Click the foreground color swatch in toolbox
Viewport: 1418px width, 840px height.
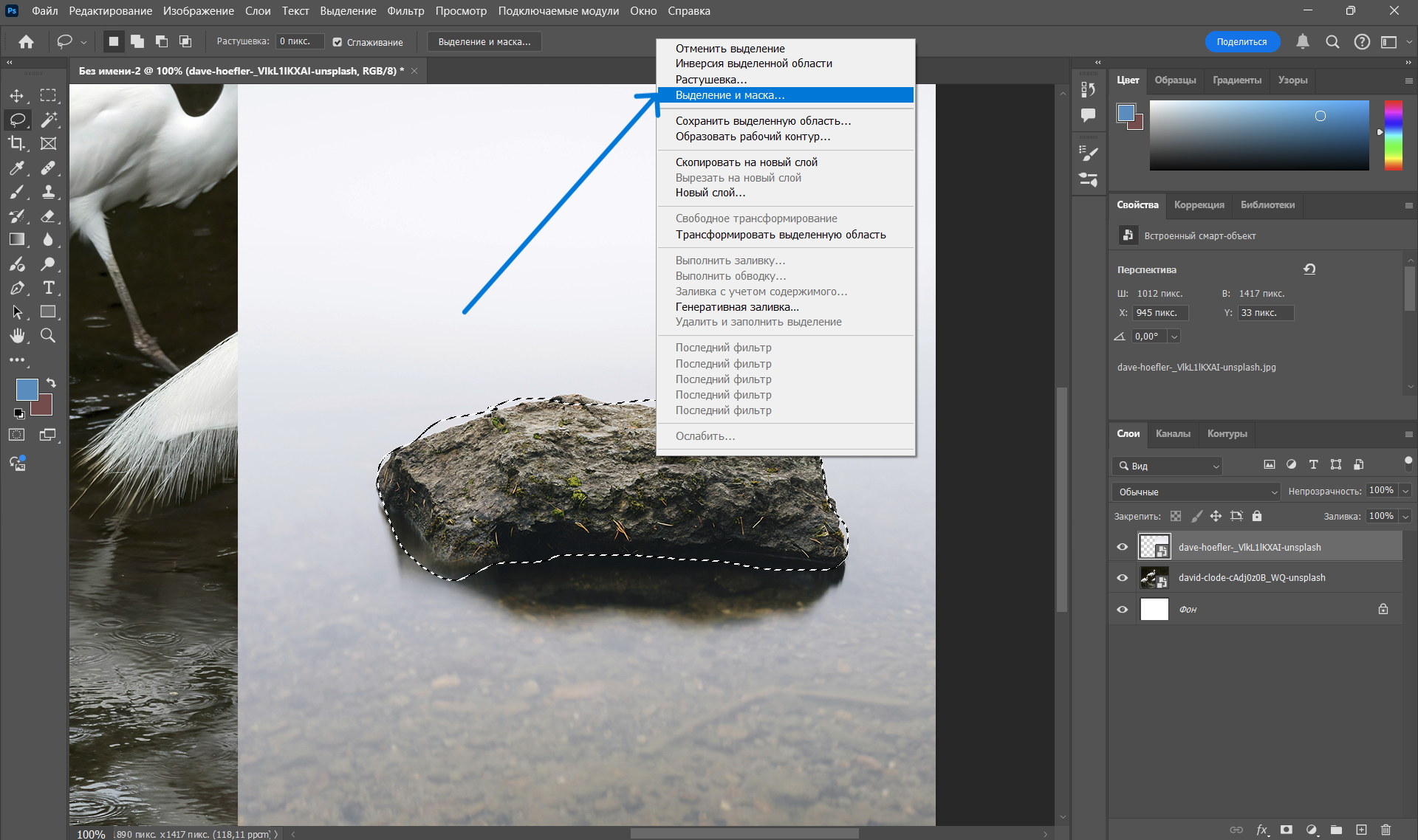click(x=27, y=390)
